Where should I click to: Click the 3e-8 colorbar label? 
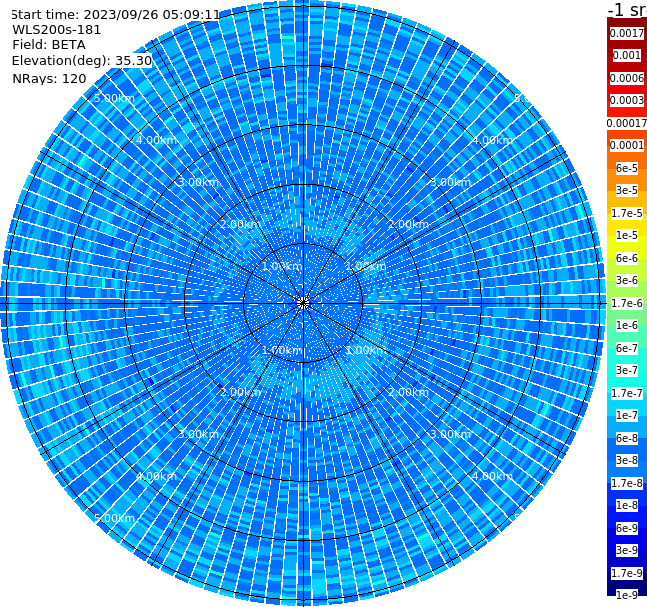pyautogui.click(x=627, y=460)
